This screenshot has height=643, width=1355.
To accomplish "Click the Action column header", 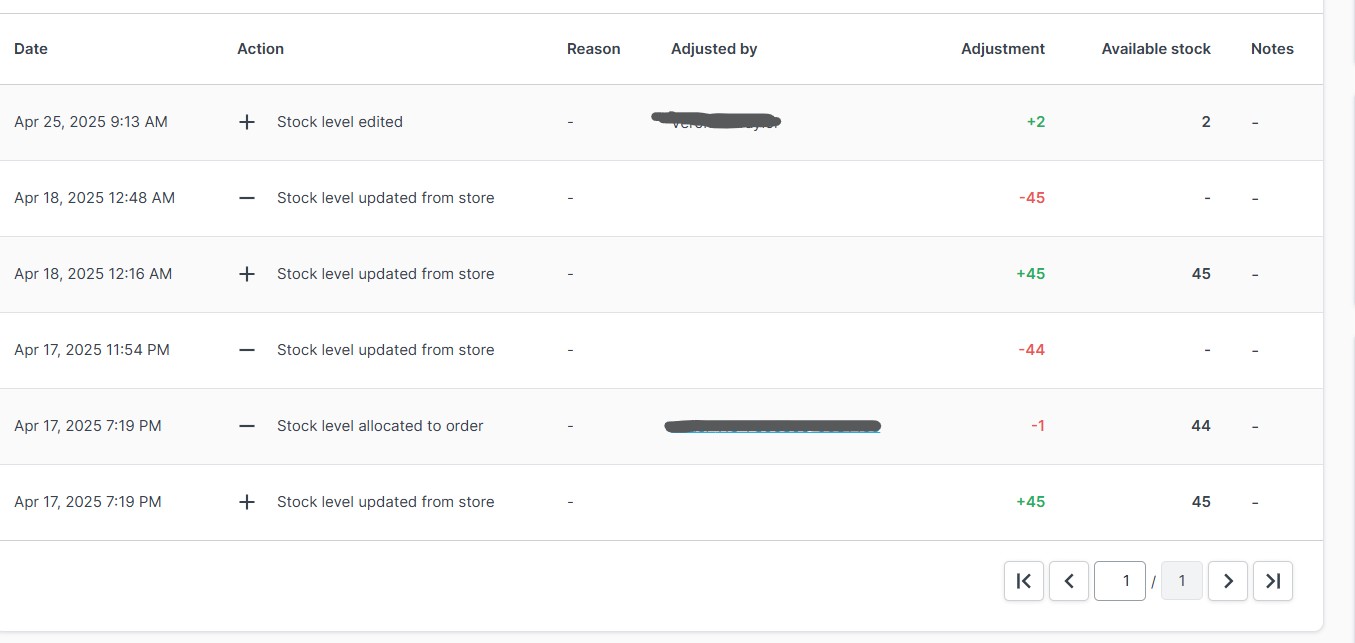I will 260,49.
